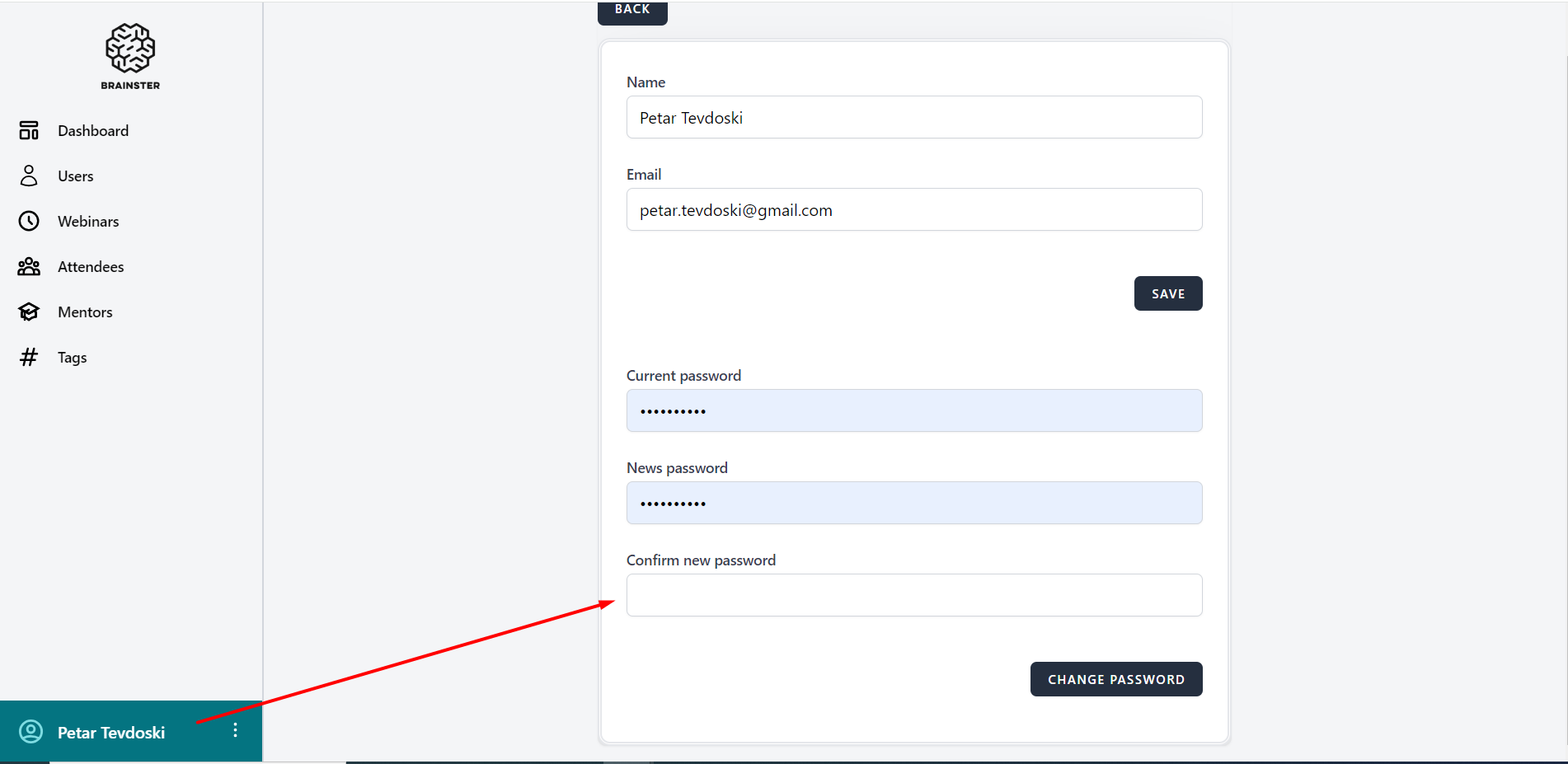Click the Dashboard layout icon

coord(29,130)
